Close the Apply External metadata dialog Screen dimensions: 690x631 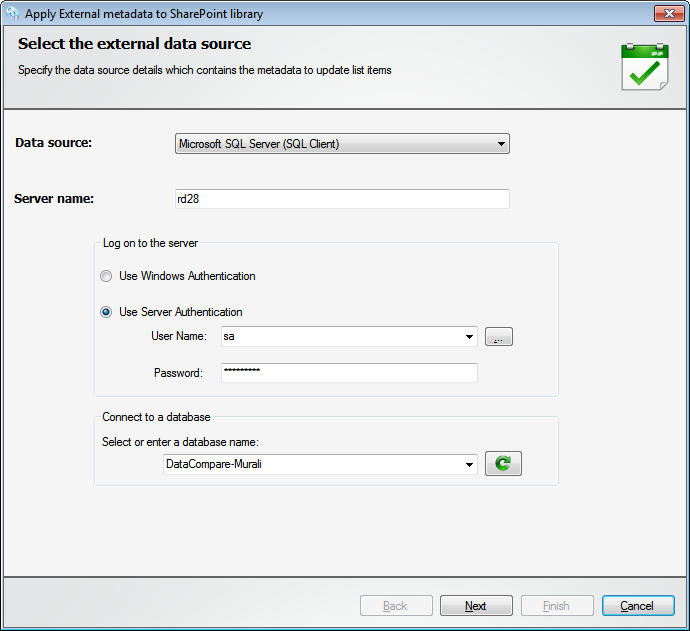tap(669, 14)
